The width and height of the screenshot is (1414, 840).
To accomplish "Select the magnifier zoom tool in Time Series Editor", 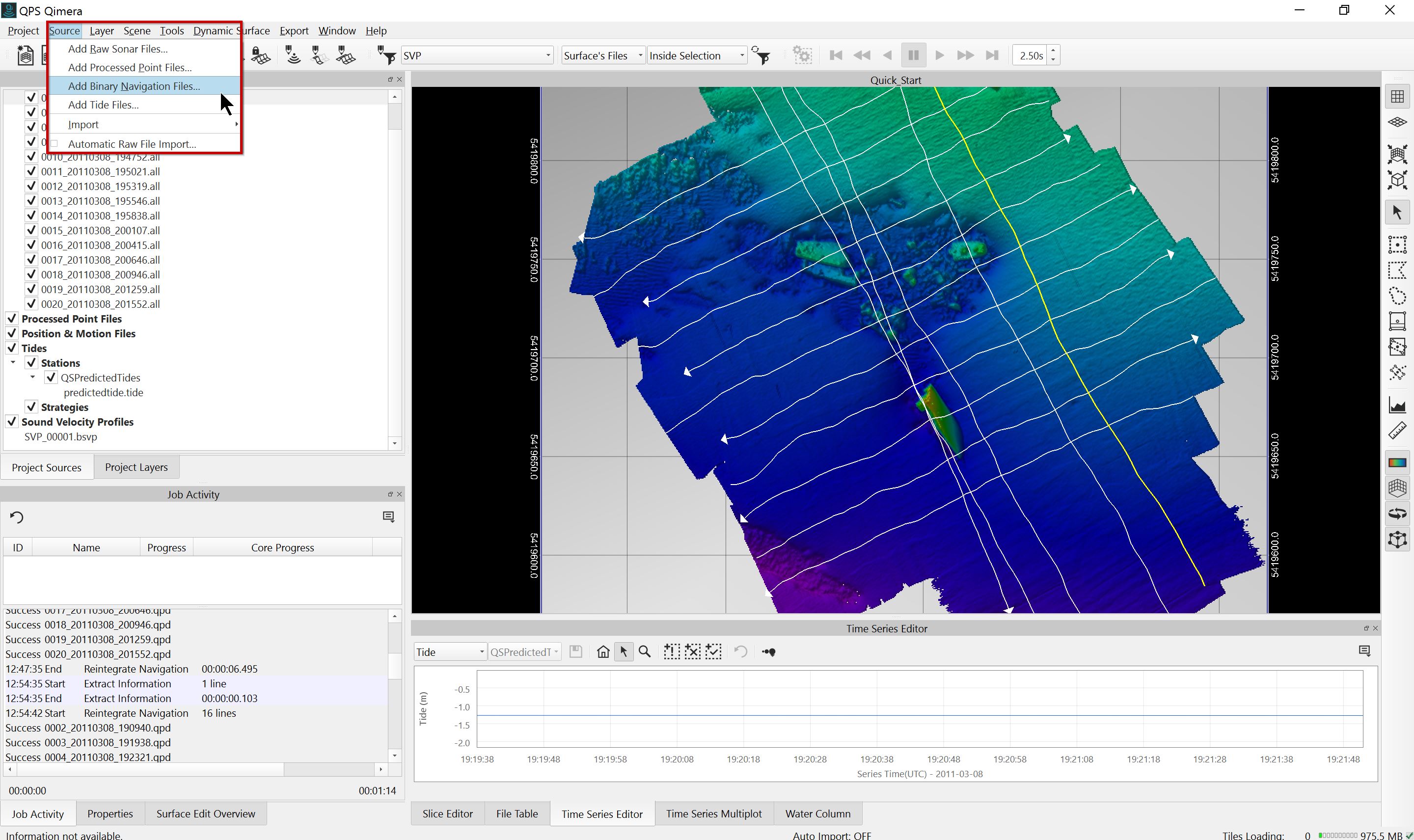I will click(644, 651).
